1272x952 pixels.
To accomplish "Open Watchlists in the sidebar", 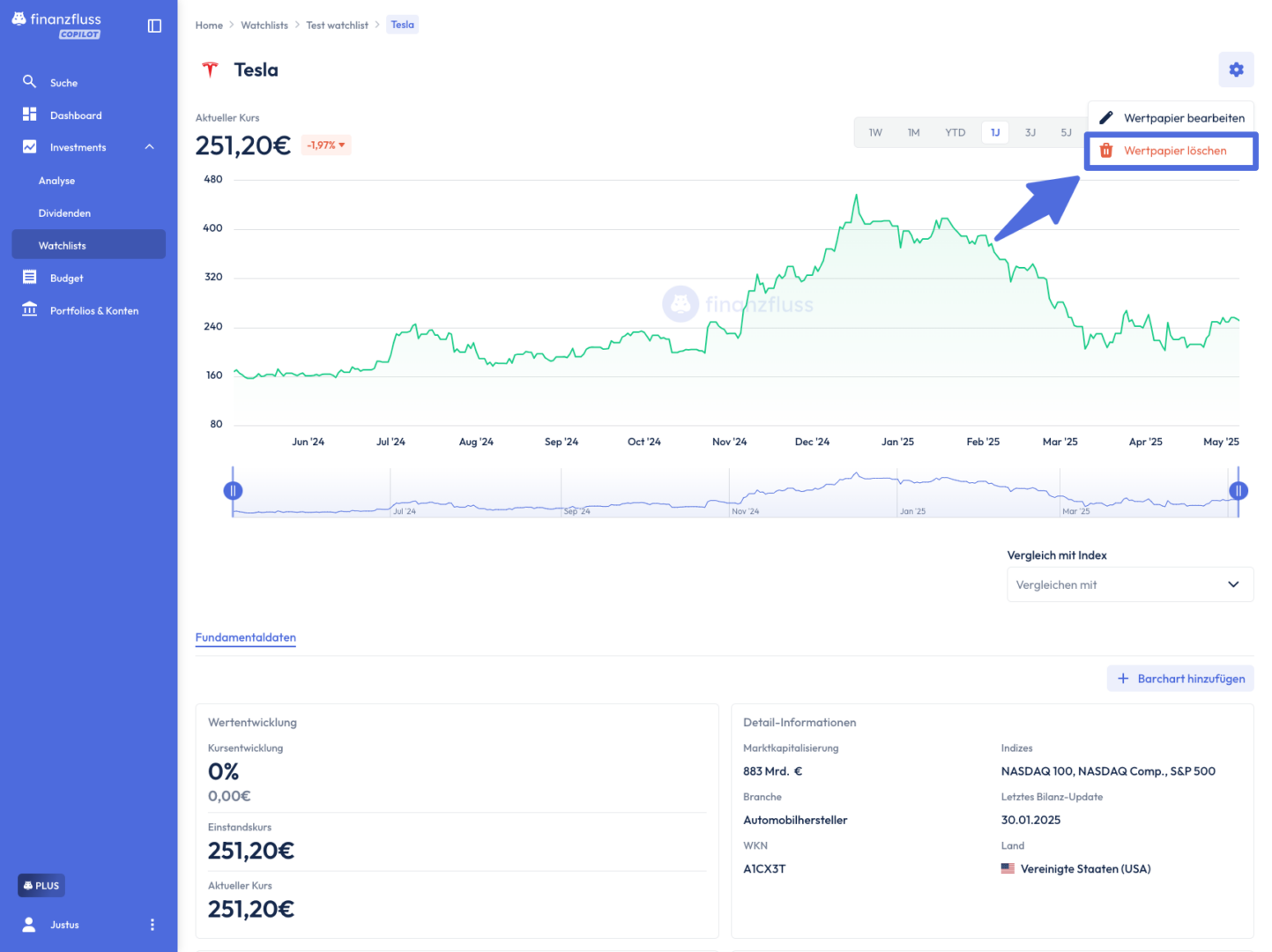I will pyautogui.click(x=88, y=244).
